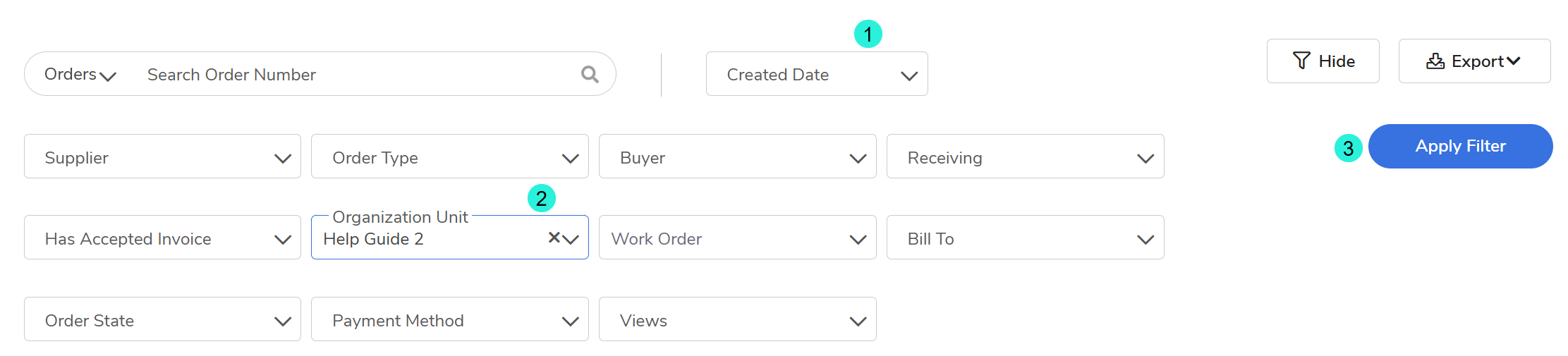
Task: Click the Apply Filter button
Action: [1460, 146]
